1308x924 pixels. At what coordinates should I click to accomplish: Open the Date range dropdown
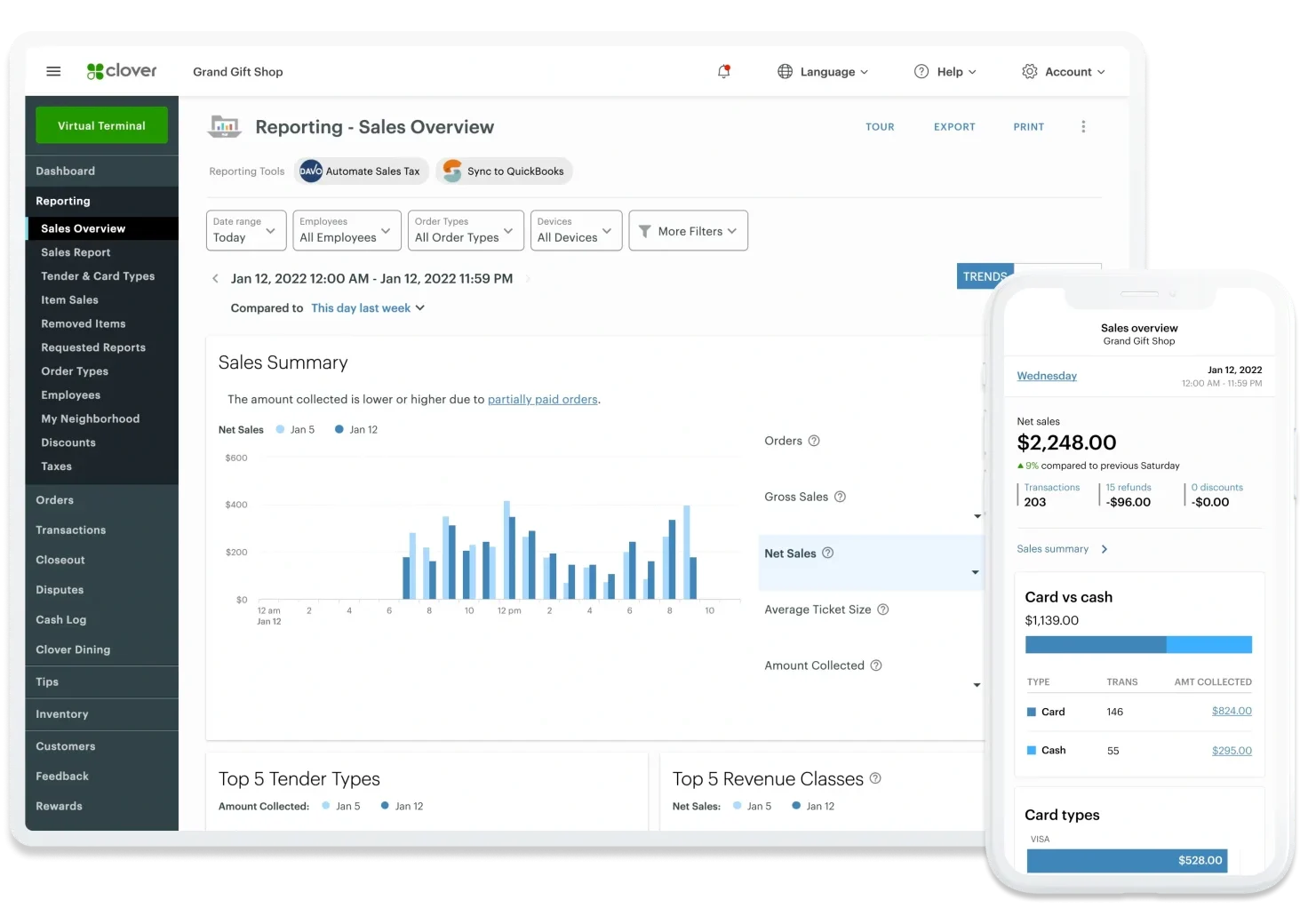click(x=245, y=231)
